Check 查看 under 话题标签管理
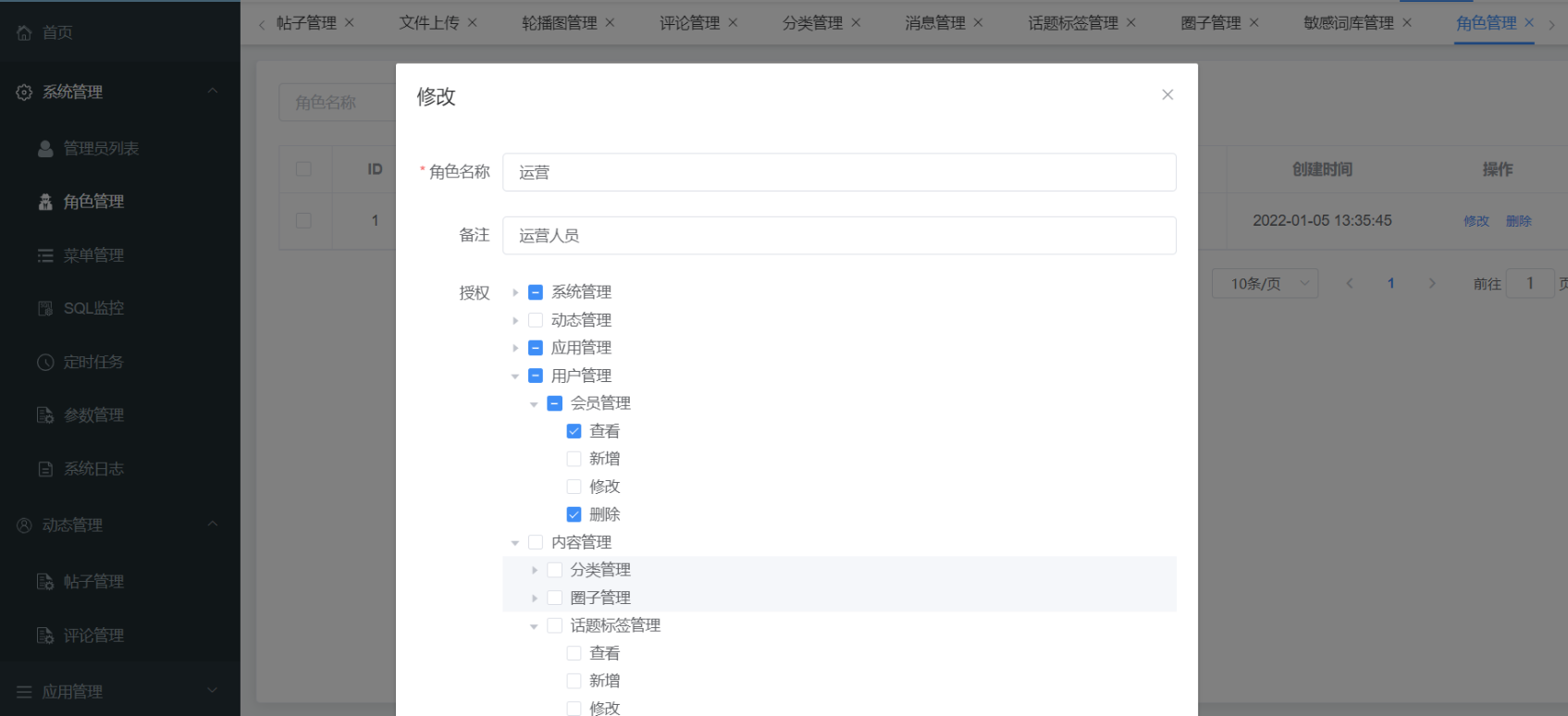The width and height of the screenshot is (1568, 716). click(x=574, y=653)
